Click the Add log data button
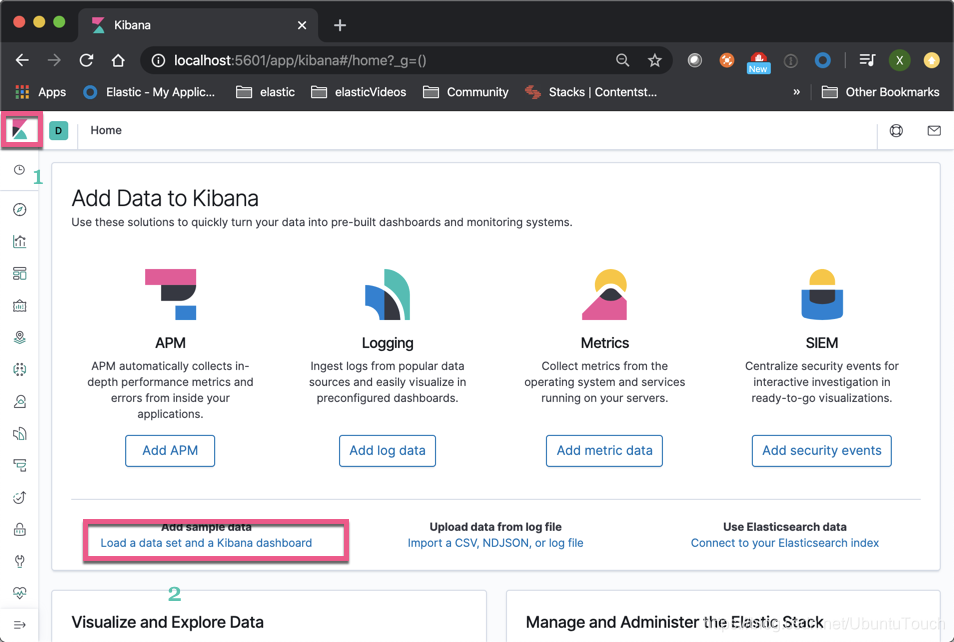This screenshot has height=642, width=954. click(x=388, y=451)
